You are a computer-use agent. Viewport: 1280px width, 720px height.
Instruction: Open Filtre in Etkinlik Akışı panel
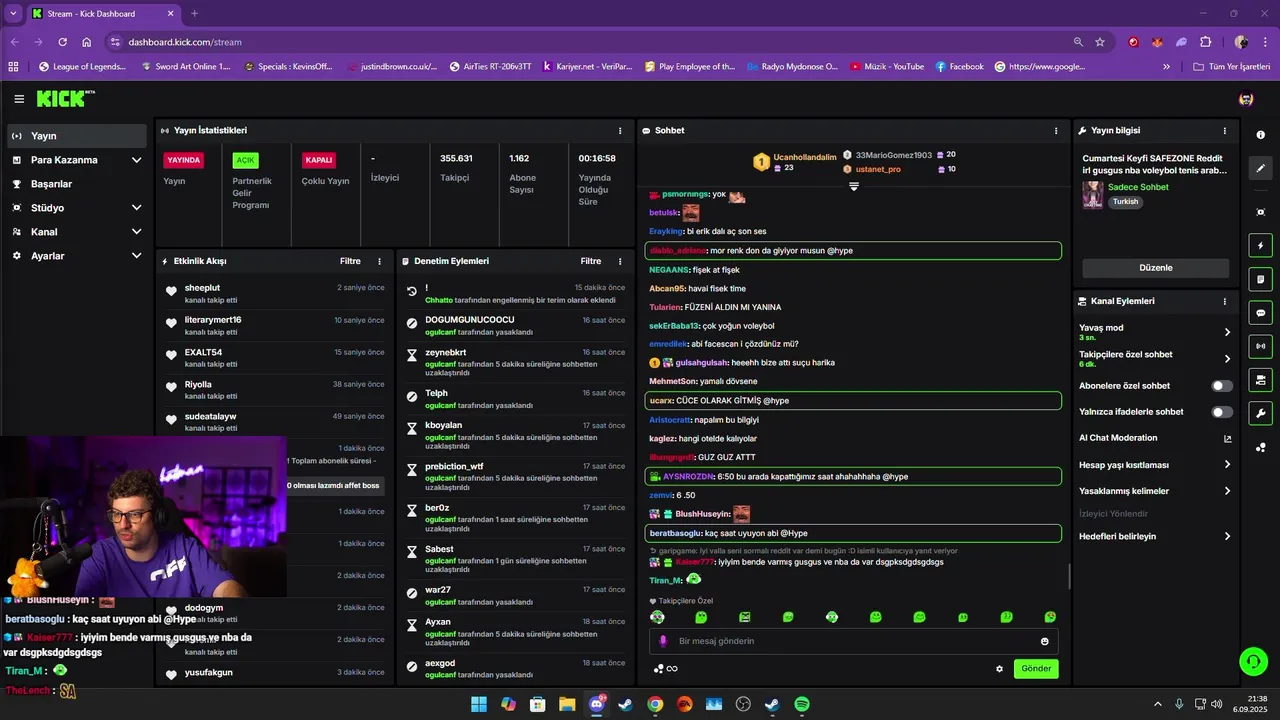(350, 261)
